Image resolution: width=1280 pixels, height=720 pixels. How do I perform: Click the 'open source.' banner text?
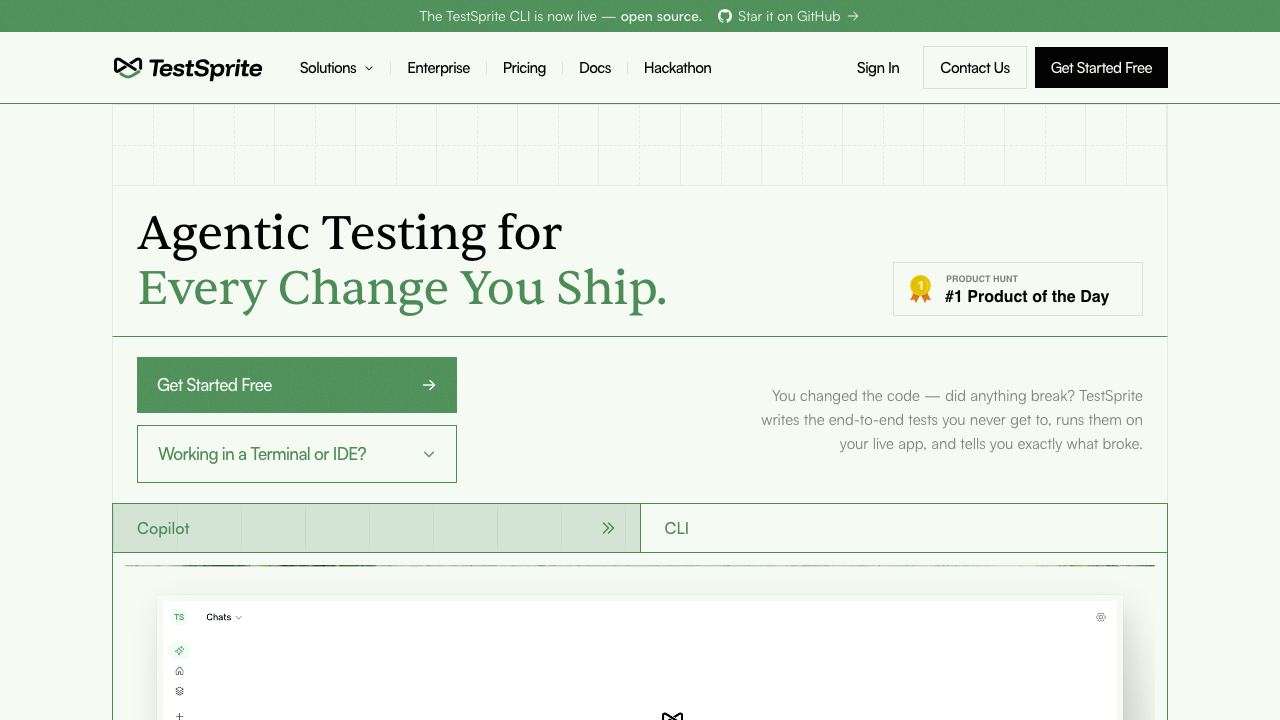[661, 16]
